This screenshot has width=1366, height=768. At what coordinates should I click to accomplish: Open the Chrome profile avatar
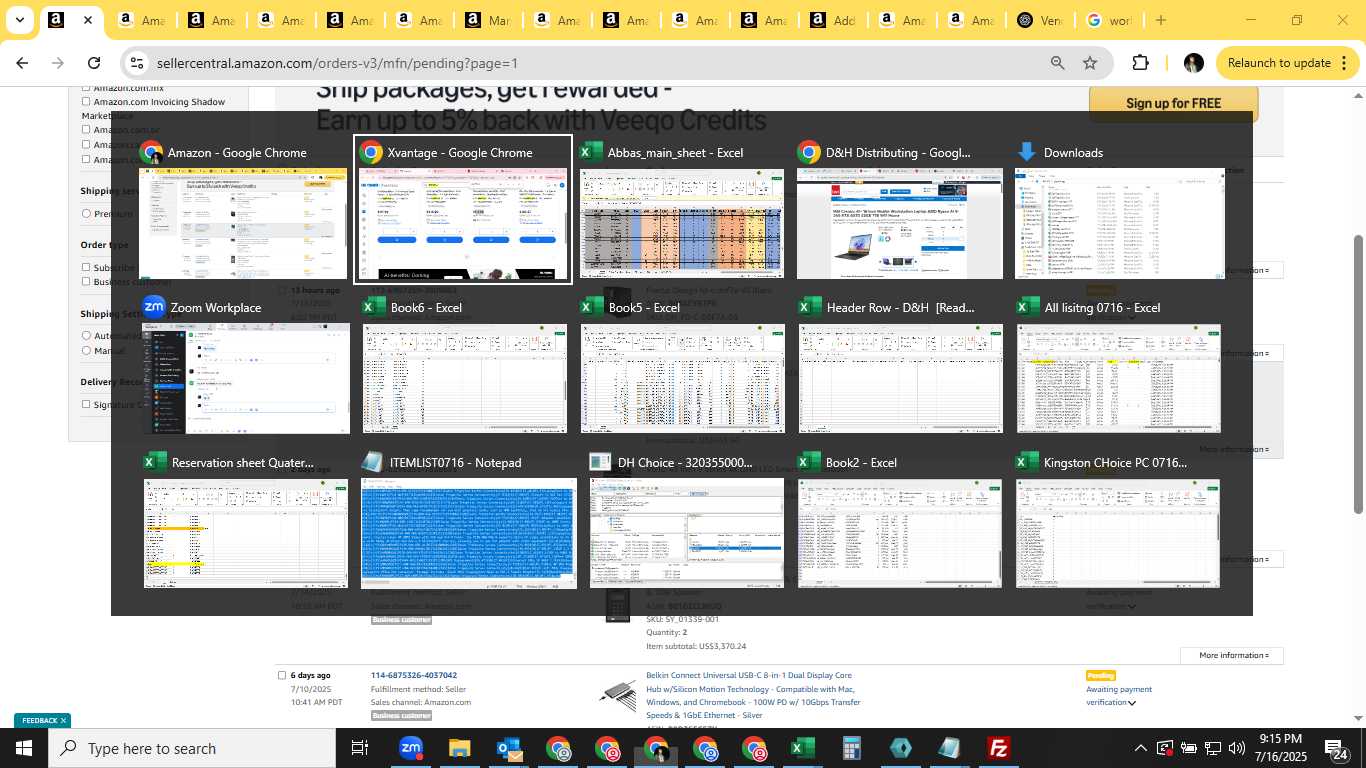click(x=1193, y=63)
